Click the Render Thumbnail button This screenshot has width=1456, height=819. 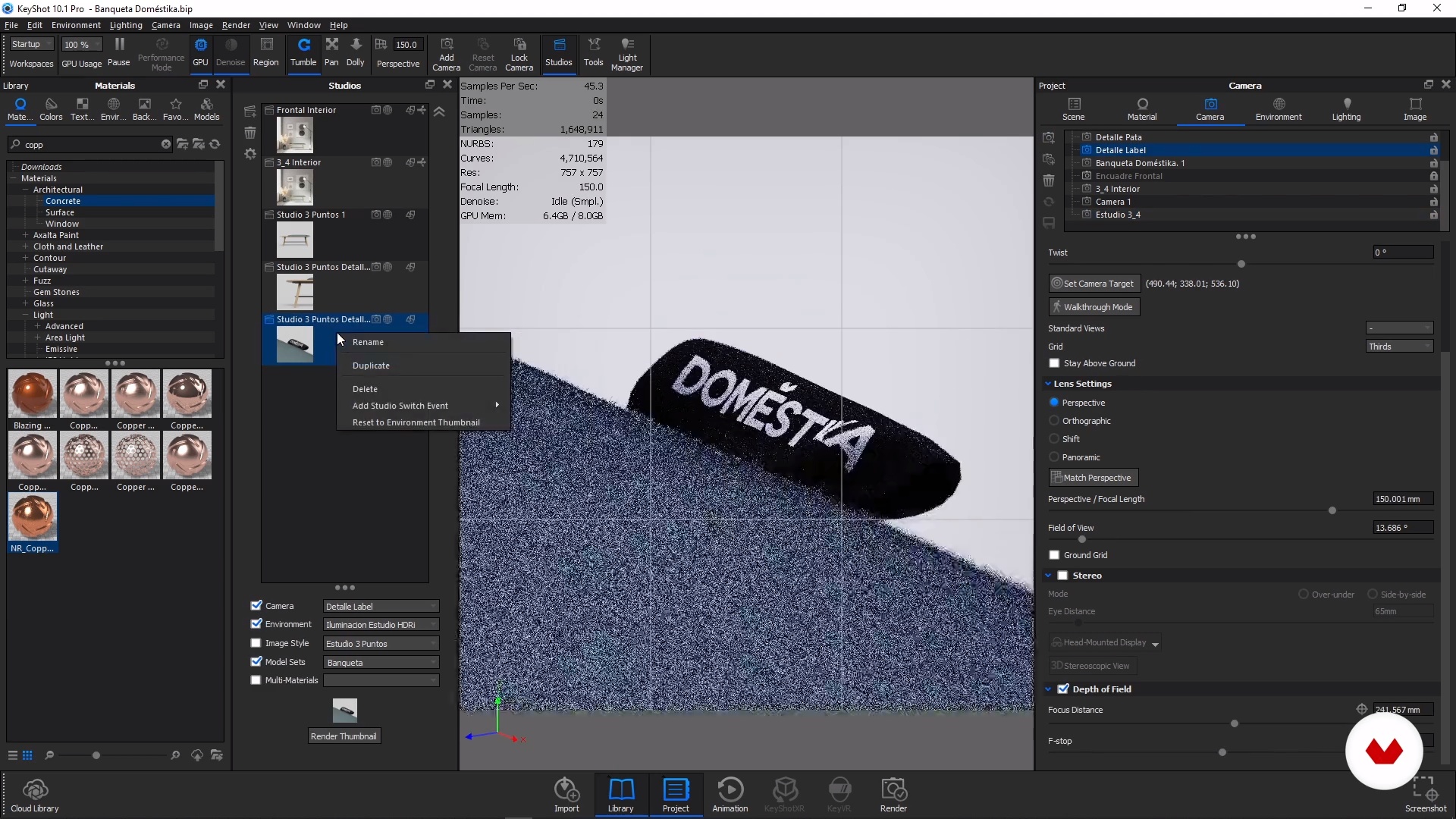(344, 736)
